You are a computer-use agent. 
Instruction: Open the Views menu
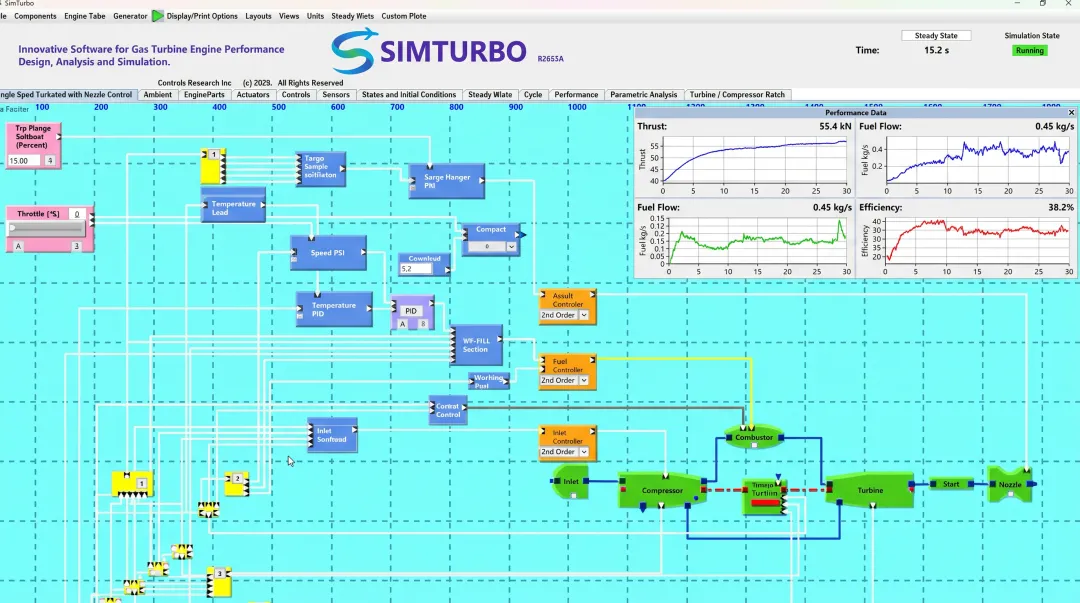click(289, 16)
